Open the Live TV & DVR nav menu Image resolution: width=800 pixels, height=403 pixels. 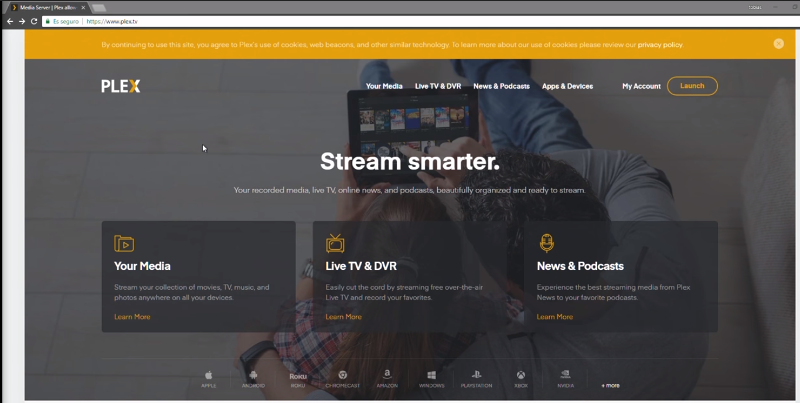click(x=438, y=86)
